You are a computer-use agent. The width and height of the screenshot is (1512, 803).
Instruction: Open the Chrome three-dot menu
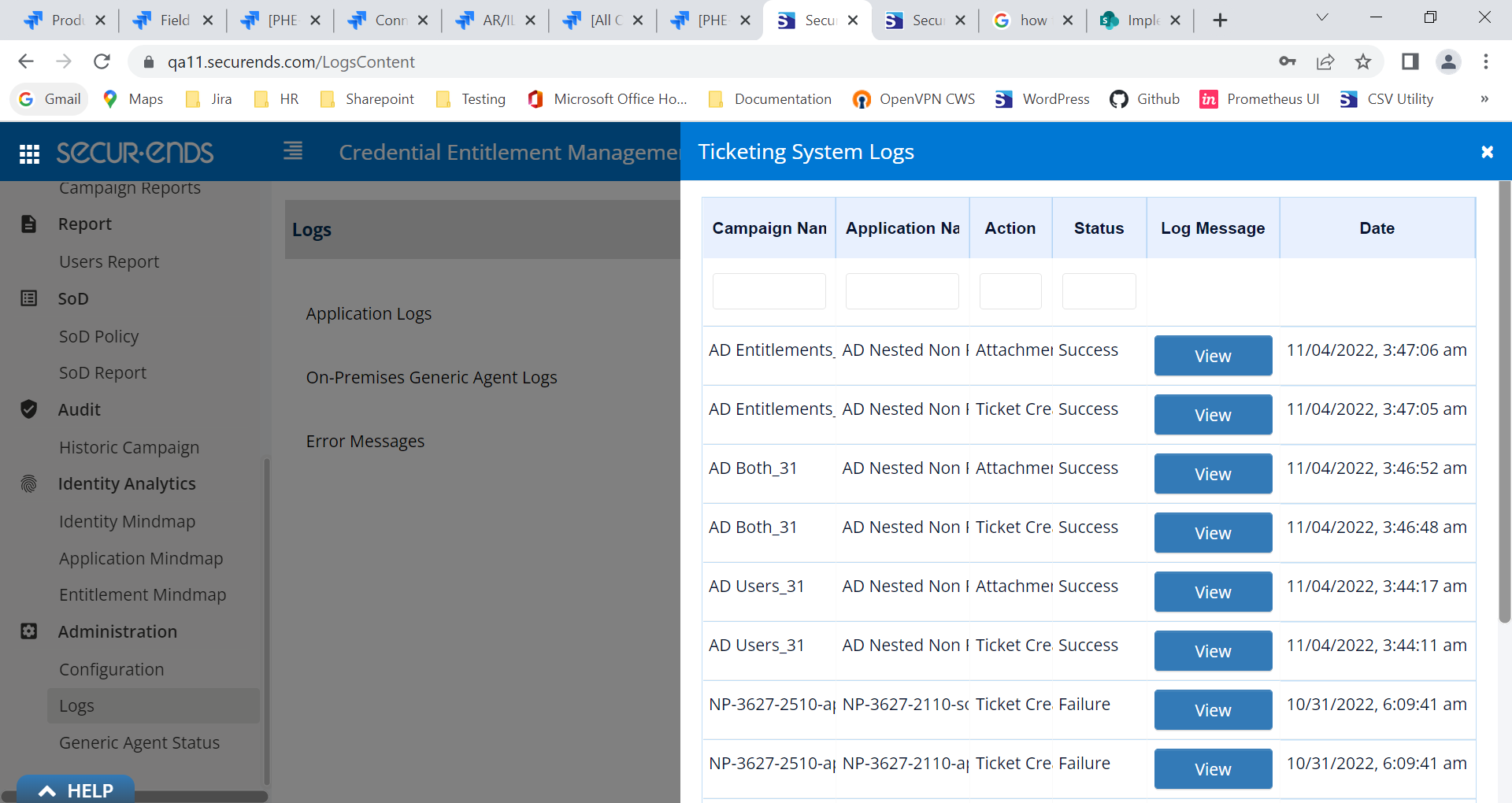pos(1487,61)
